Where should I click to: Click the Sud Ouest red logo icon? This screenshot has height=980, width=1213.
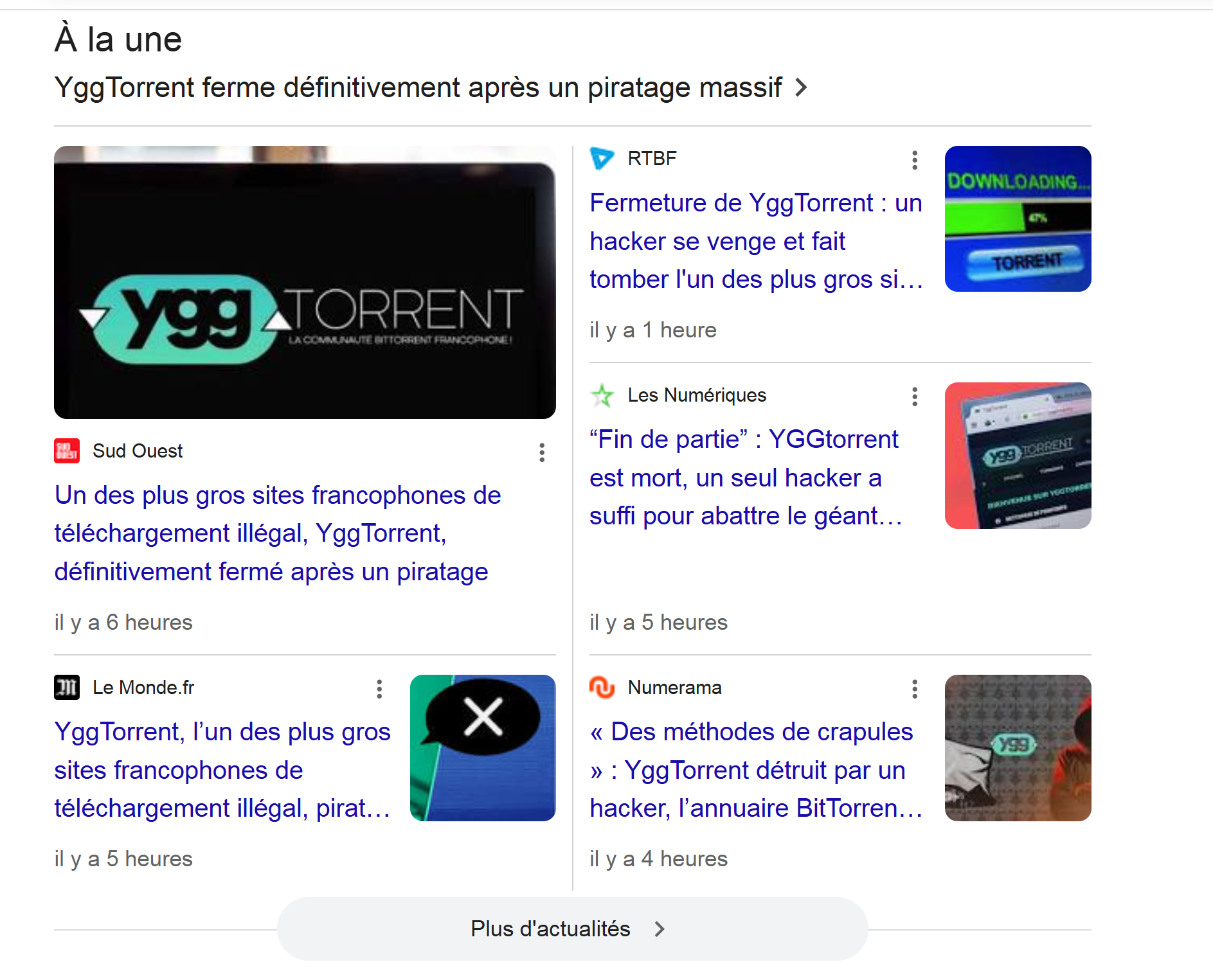pyautogui.click(x=67, y=451)
